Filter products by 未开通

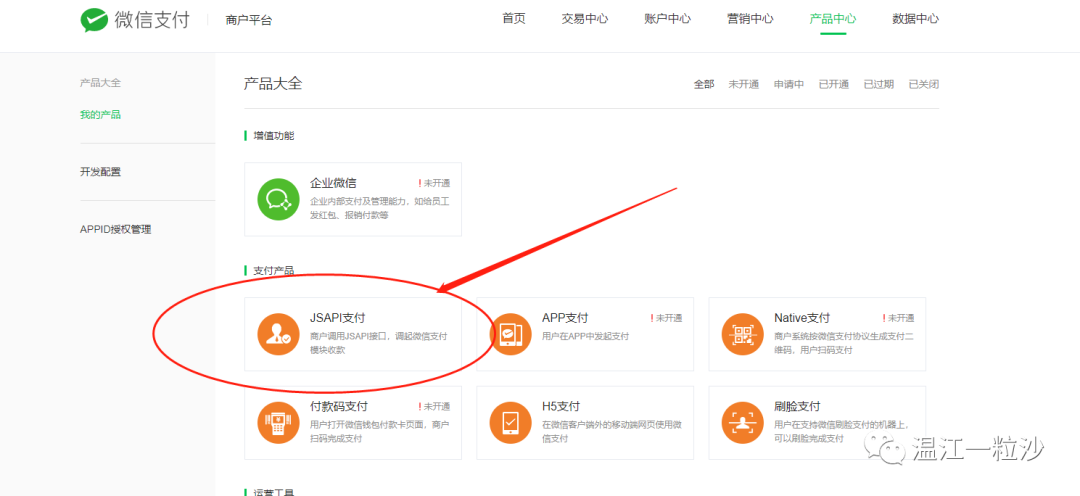pos(744,84)
